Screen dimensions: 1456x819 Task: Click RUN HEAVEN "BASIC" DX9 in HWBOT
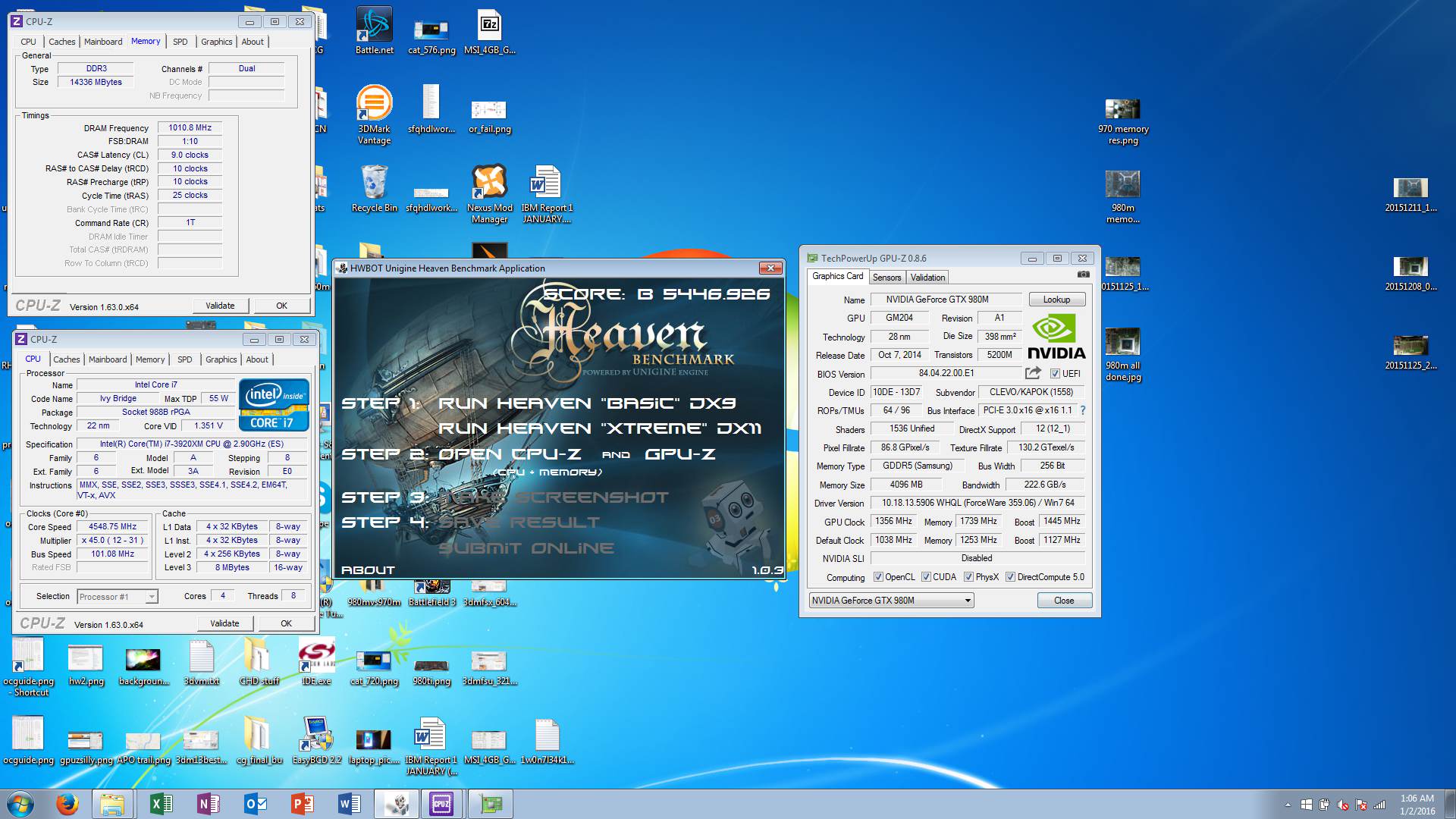tap(587, 403)
